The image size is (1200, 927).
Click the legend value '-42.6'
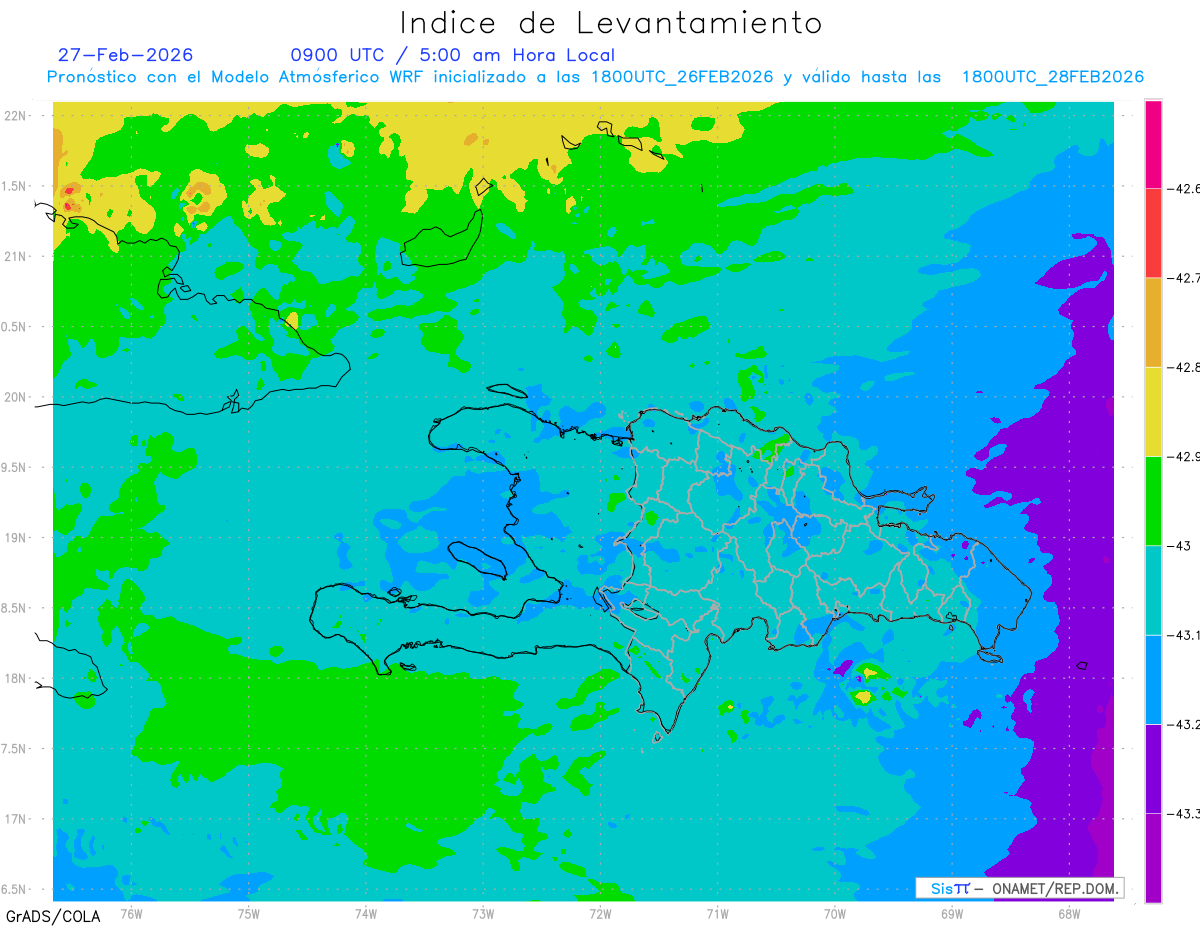[x=1184, y=188]
